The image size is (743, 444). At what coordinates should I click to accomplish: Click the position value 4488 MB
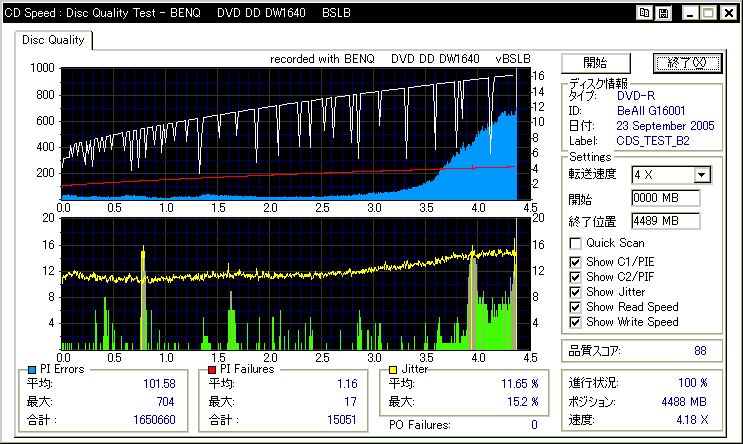tap(684, 402)
